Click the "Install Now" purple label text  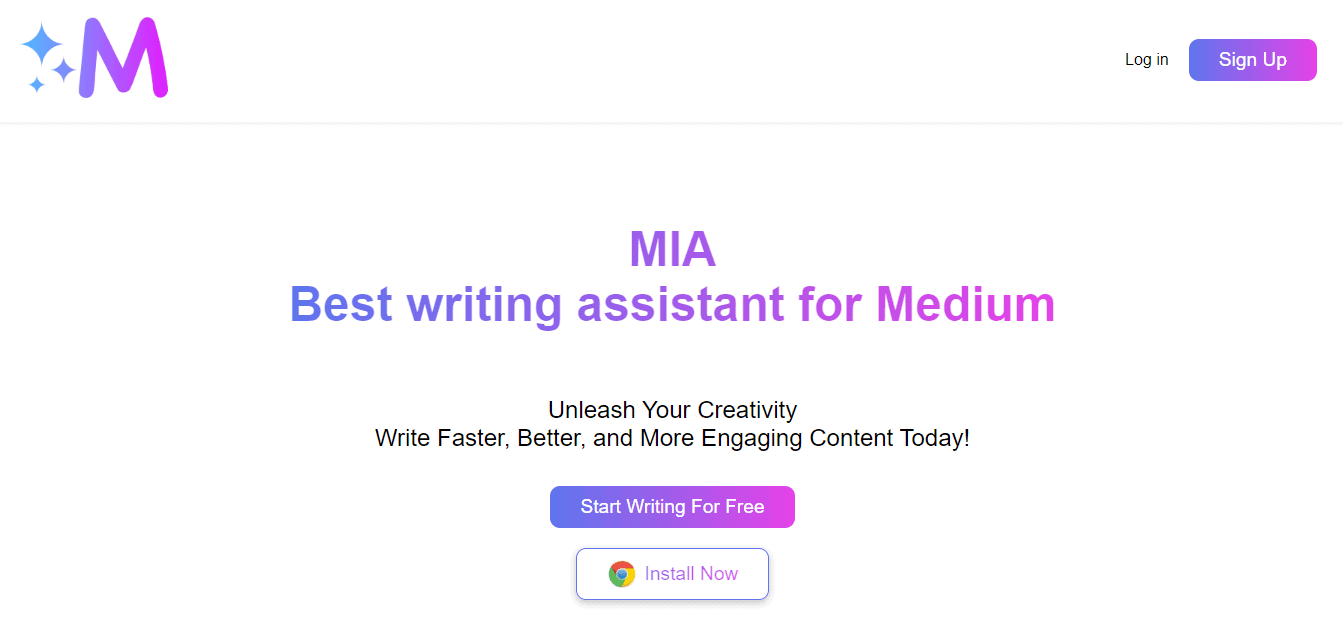[x=692, y=573]
